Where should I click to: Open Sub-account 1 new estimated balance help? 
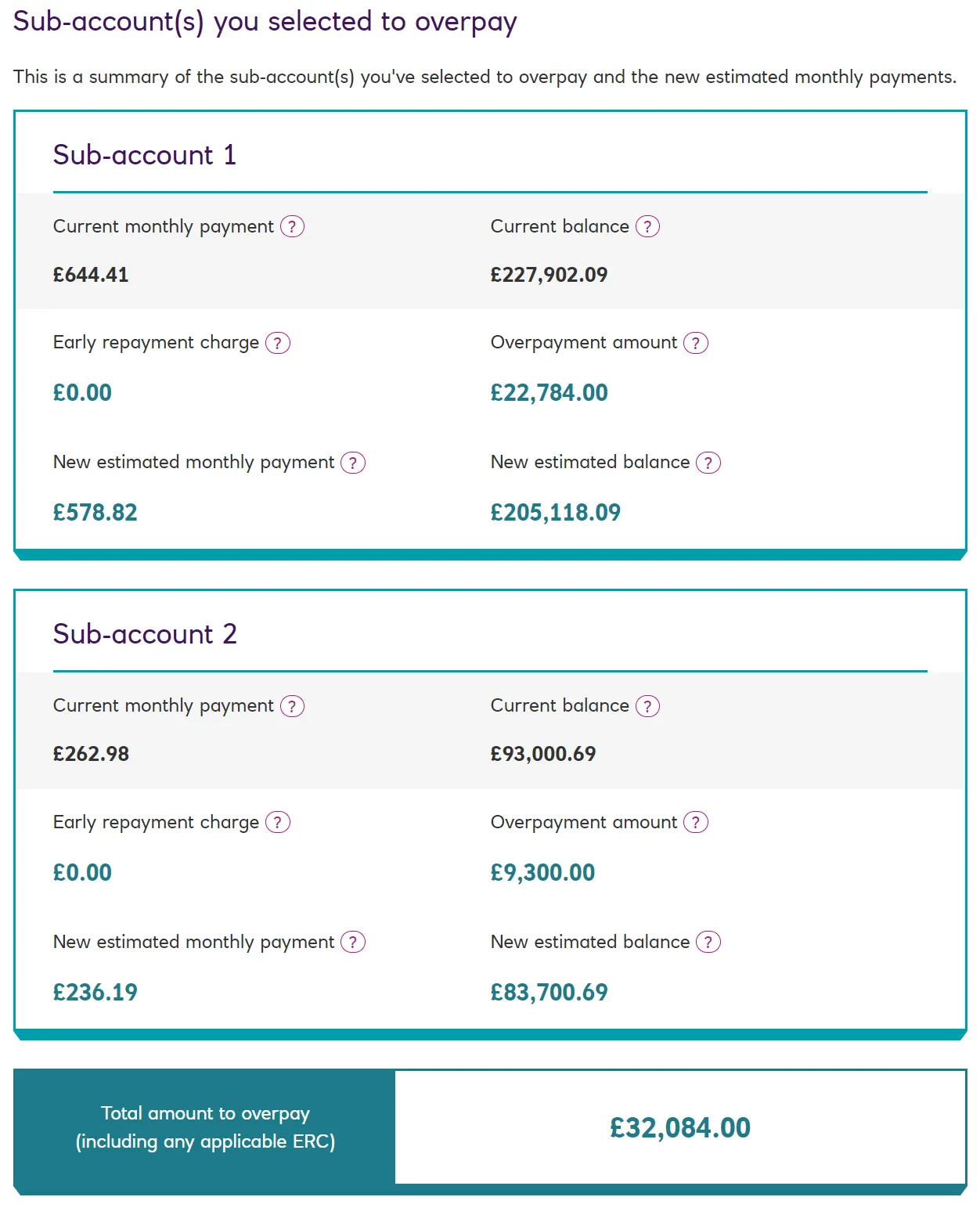pos(708,463)
